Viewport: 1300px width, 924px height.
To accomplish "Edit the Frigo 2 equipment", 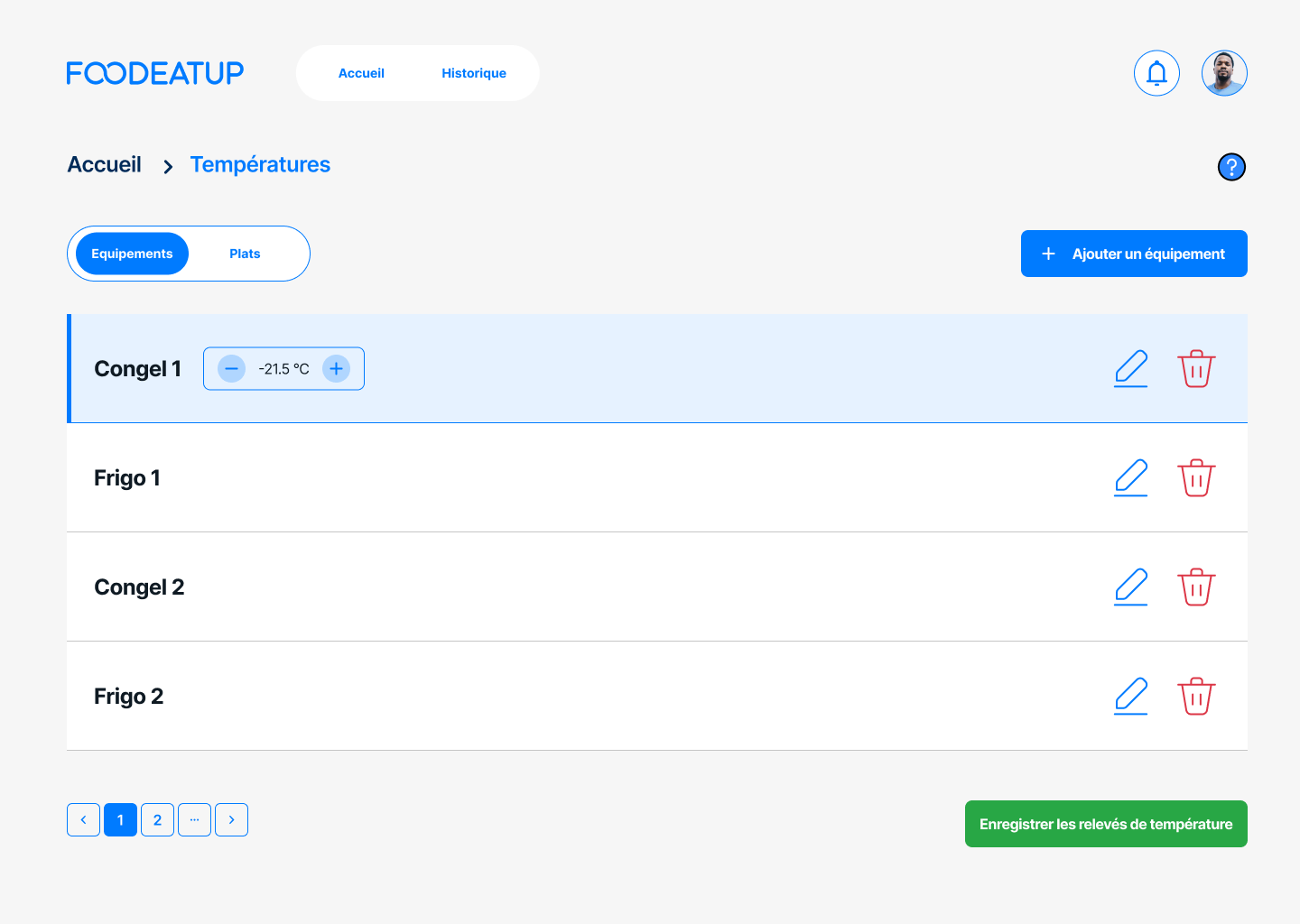I will pyautogui.click(x=1131, y=697).
